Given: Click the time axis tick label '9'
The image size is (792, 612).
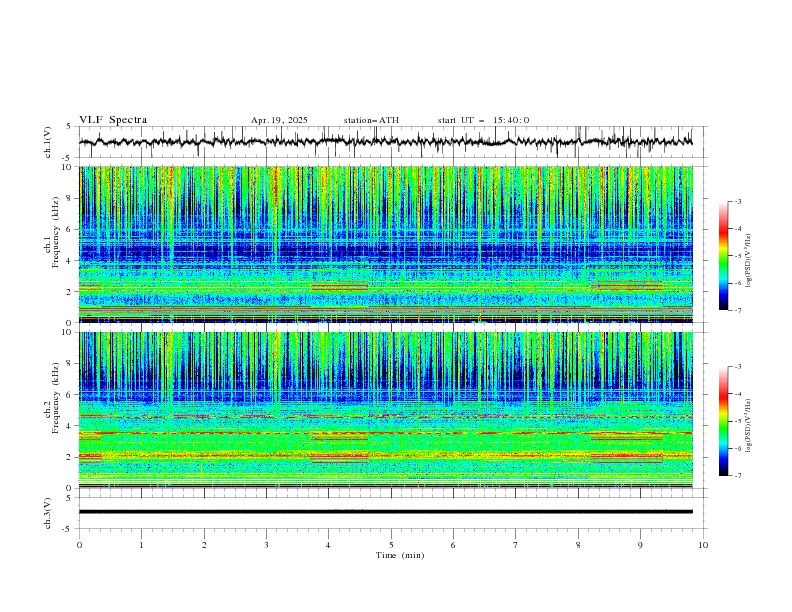Looking at the screenshot, I should (640, 545).
